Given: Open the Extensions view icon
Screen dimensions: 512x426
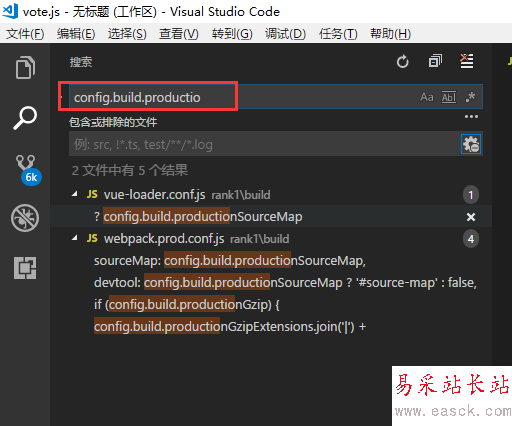Looking at the screenshot, I should coord(25,268).
